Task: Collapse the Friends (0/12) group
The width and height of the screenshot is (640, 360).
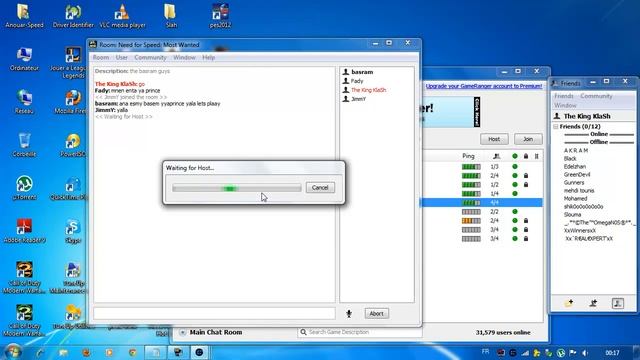Action: coord(556,127)
